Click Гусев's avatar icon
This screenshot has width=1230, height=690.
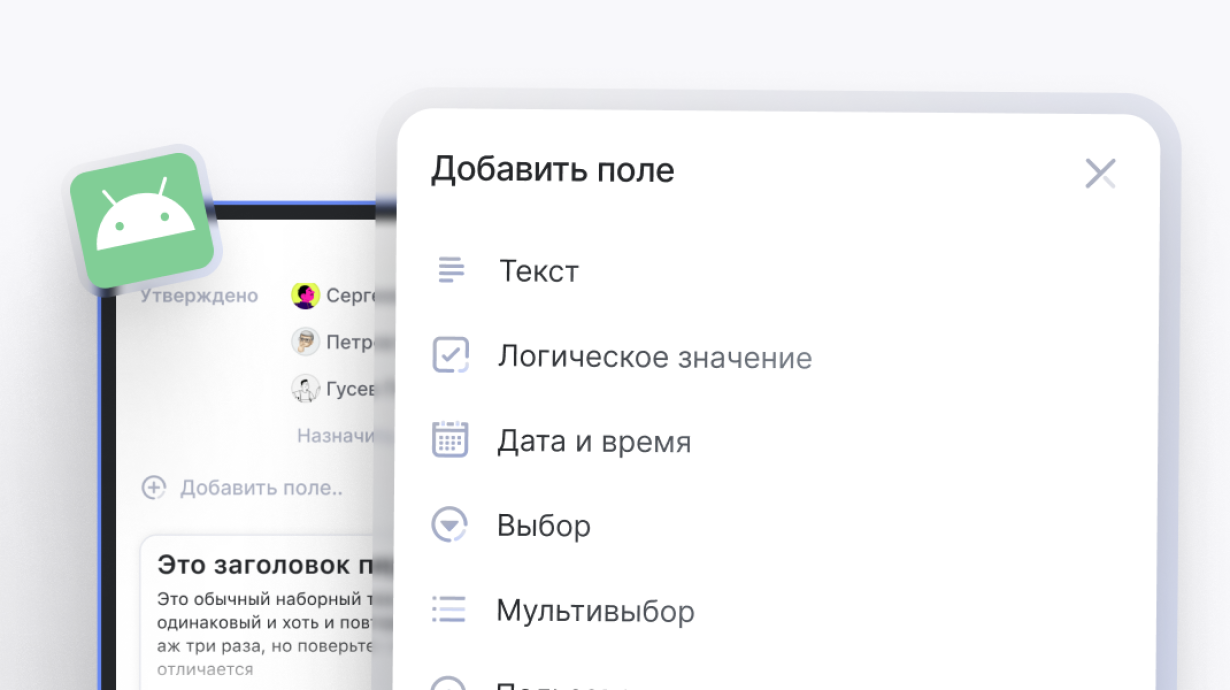(x=305, y=388)
